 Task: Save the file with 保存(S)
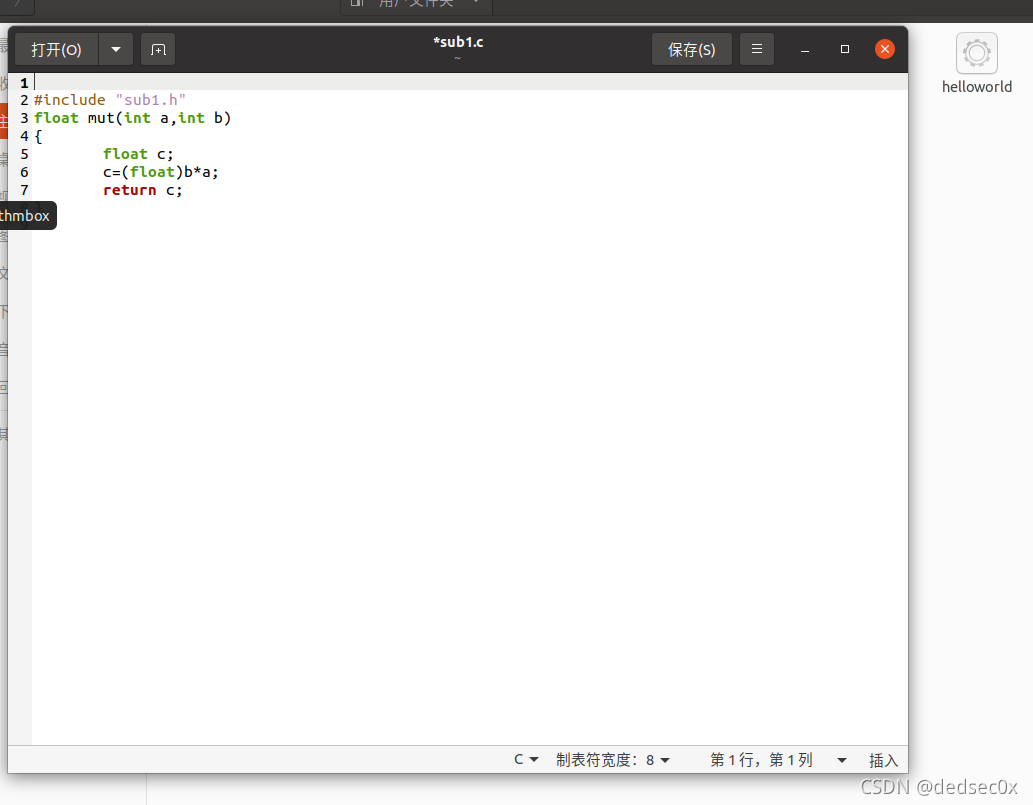click(x=692, y=49)
